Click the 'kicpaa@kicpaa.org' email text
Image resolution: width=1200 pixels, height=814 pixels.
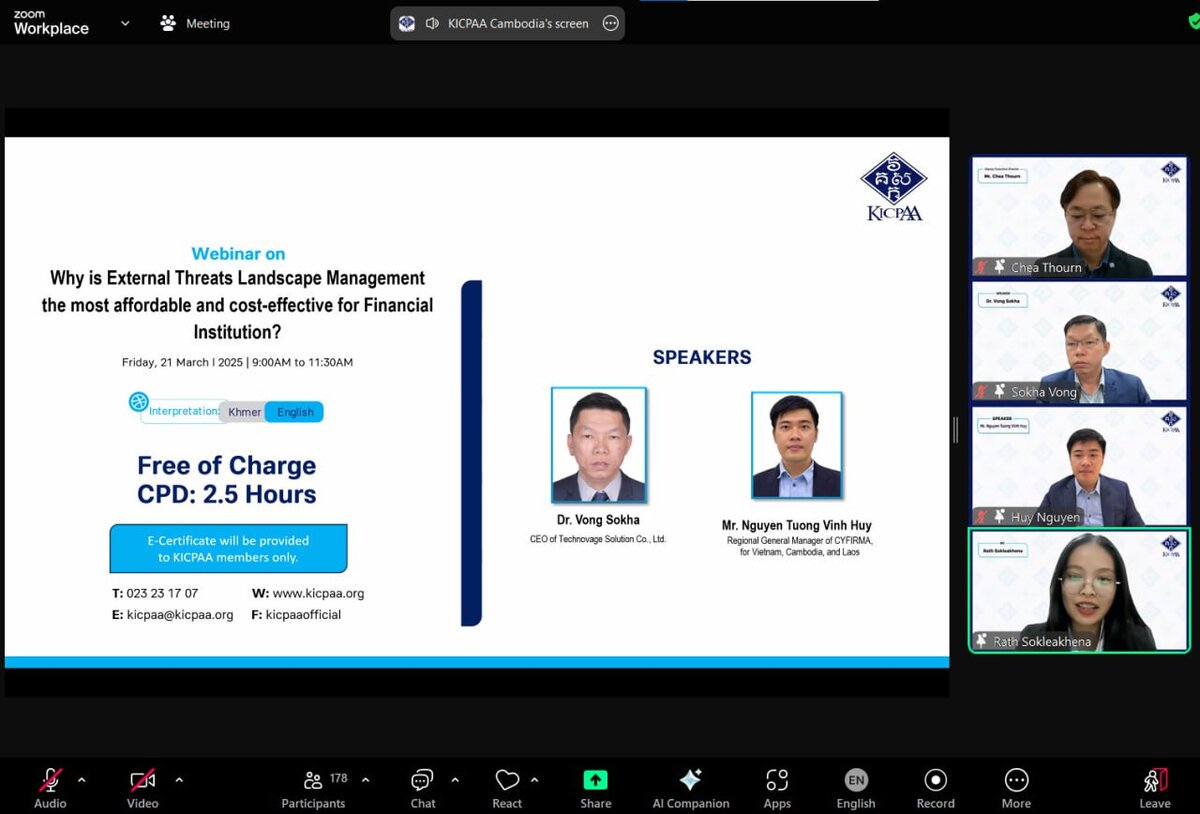click(x=180, y=615)
